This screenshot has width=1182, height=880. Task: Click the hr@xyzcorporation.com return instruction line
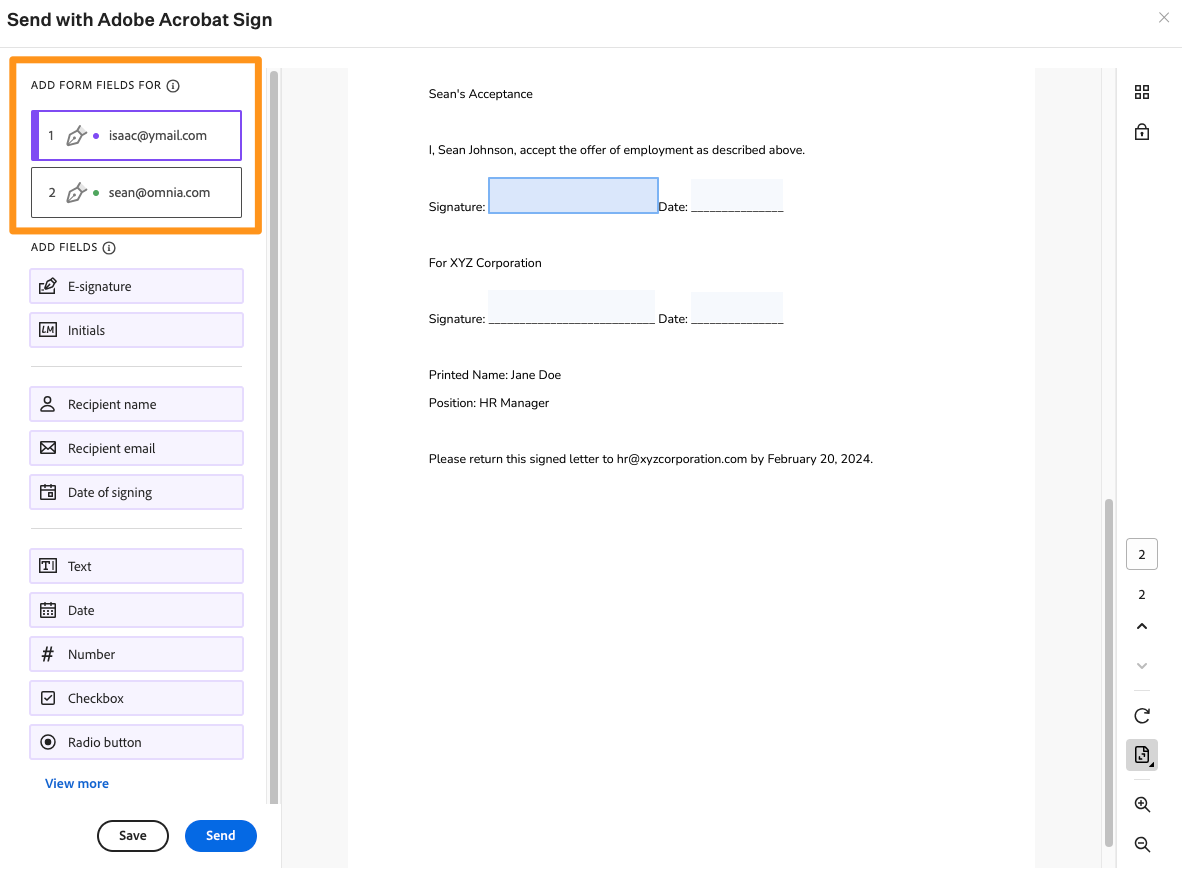click(x=651, y=458)
